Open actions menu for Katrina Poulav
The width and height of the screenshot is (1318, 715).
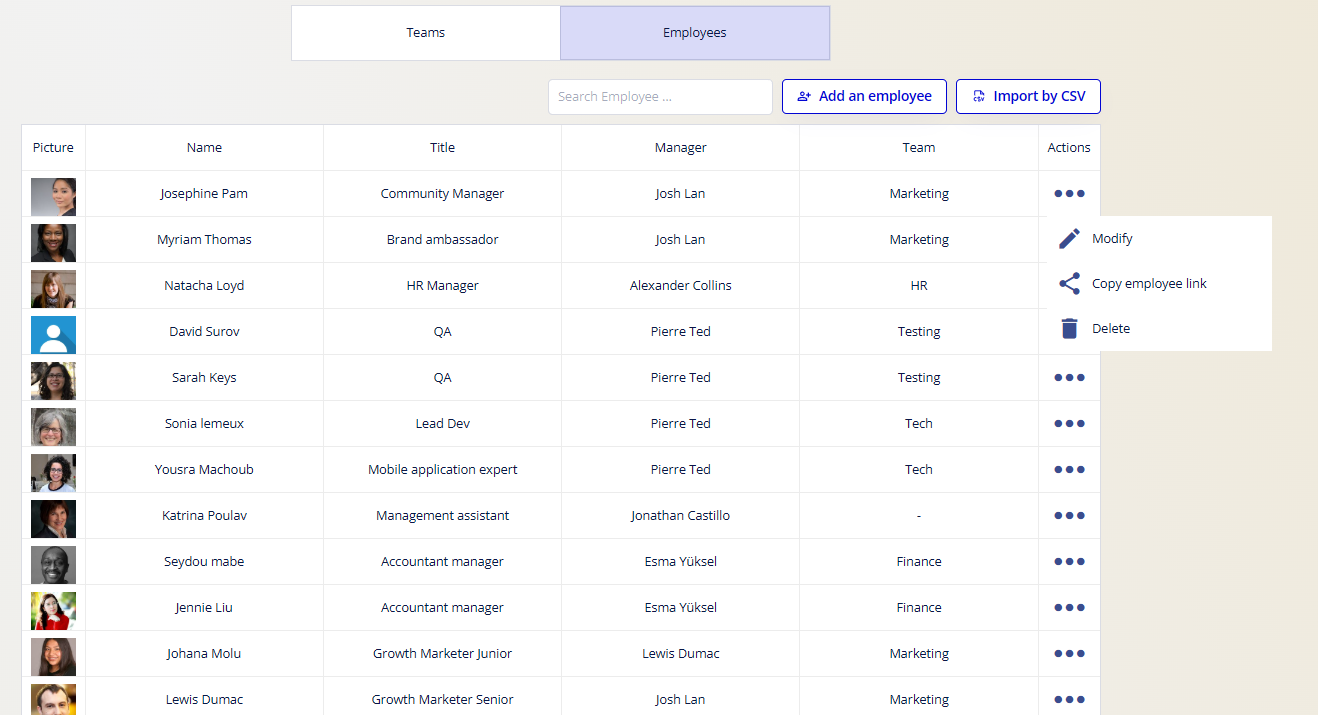click(1069, 516)
